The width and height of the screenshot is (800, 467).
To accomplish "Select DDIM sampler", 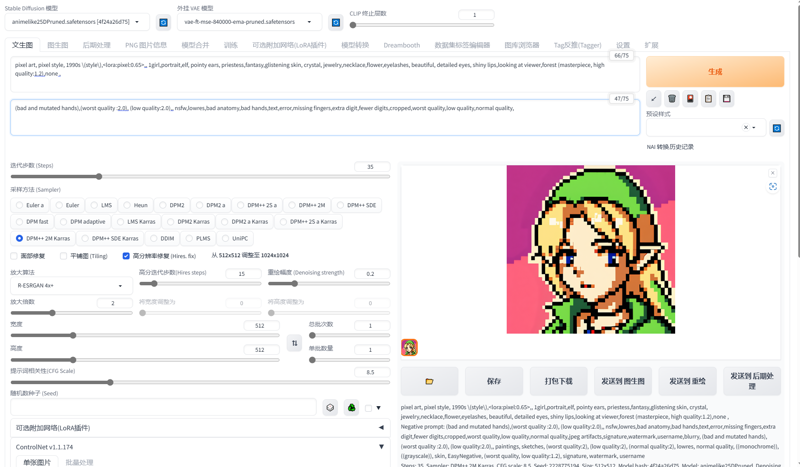I will tap(162, 238).
